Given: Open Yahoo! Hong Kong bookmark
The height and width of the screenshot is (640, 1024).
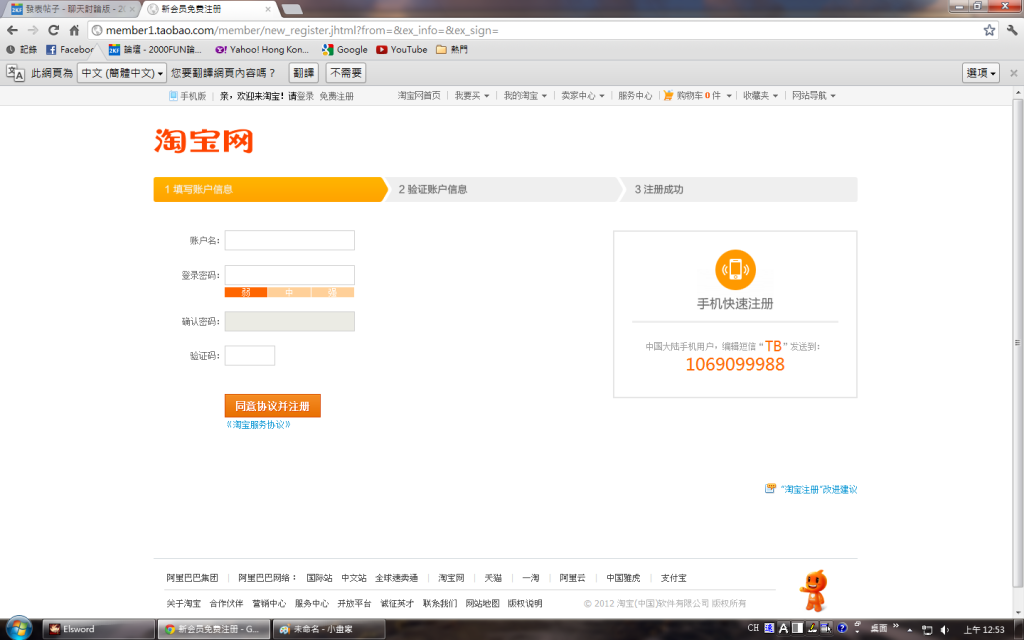Looking at the screenshot, I should (x=263, y=50).
